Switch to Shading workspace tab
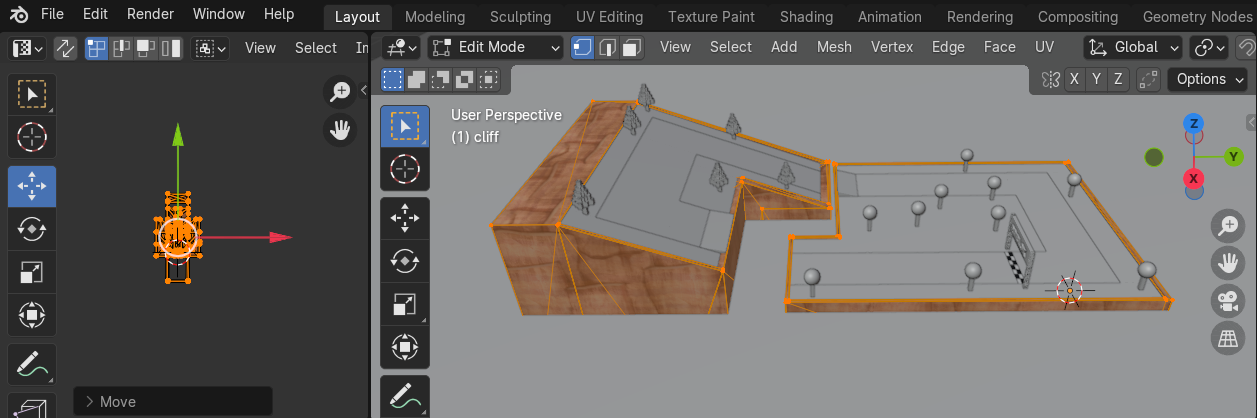Image resolution: width=1257 pixels, height=418 pixels. [x=806, y=17]
